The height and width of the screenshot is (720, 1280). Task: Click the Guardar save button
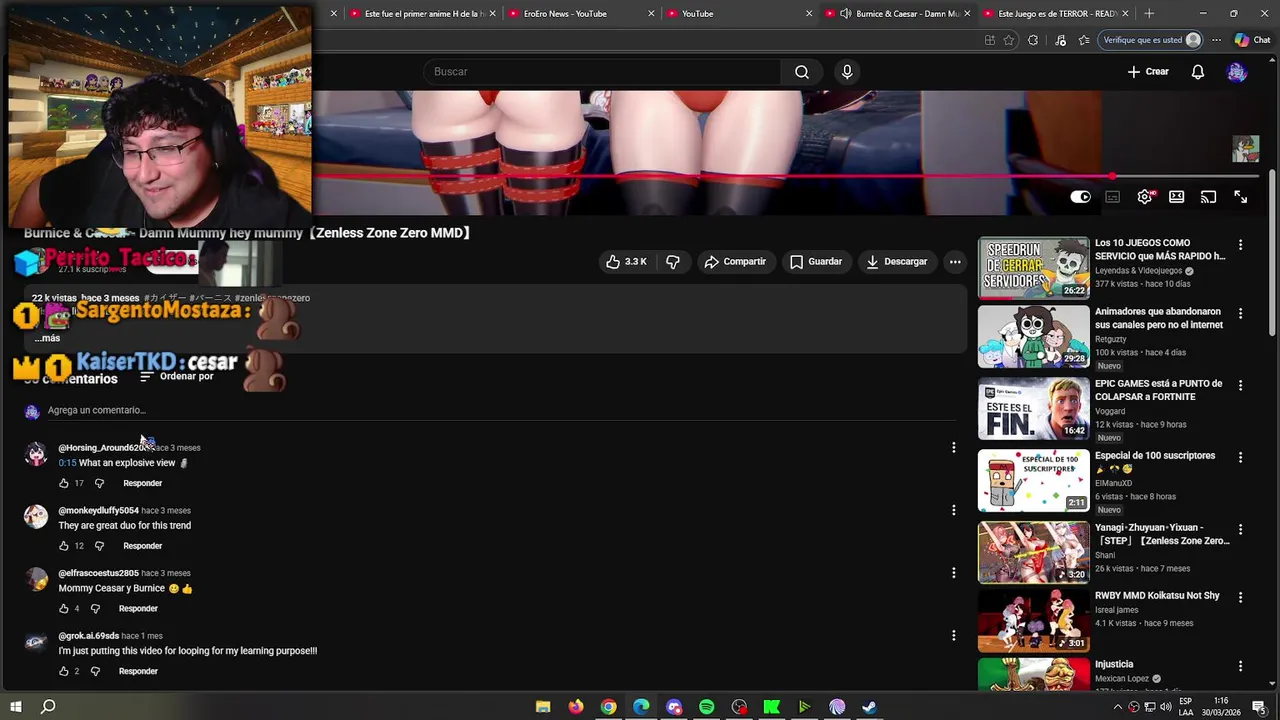coord(816,262)
